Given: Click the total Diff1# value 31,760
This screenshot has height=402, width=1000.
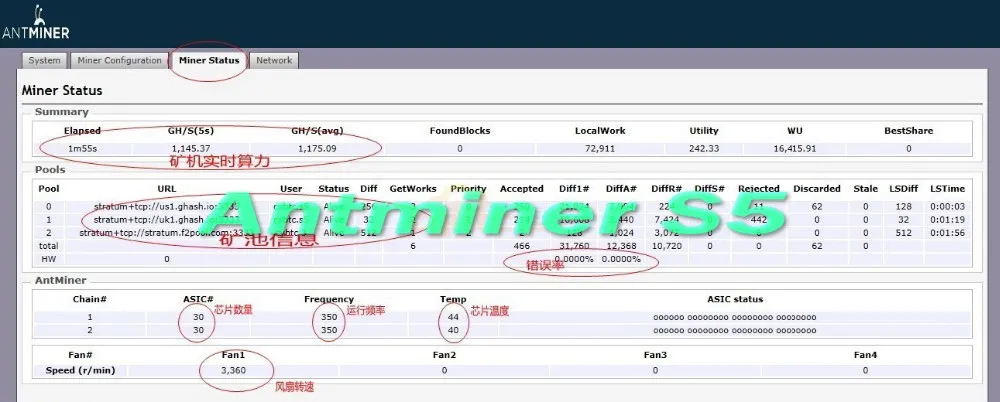Looking at the screenshot, I should point(575,246).
